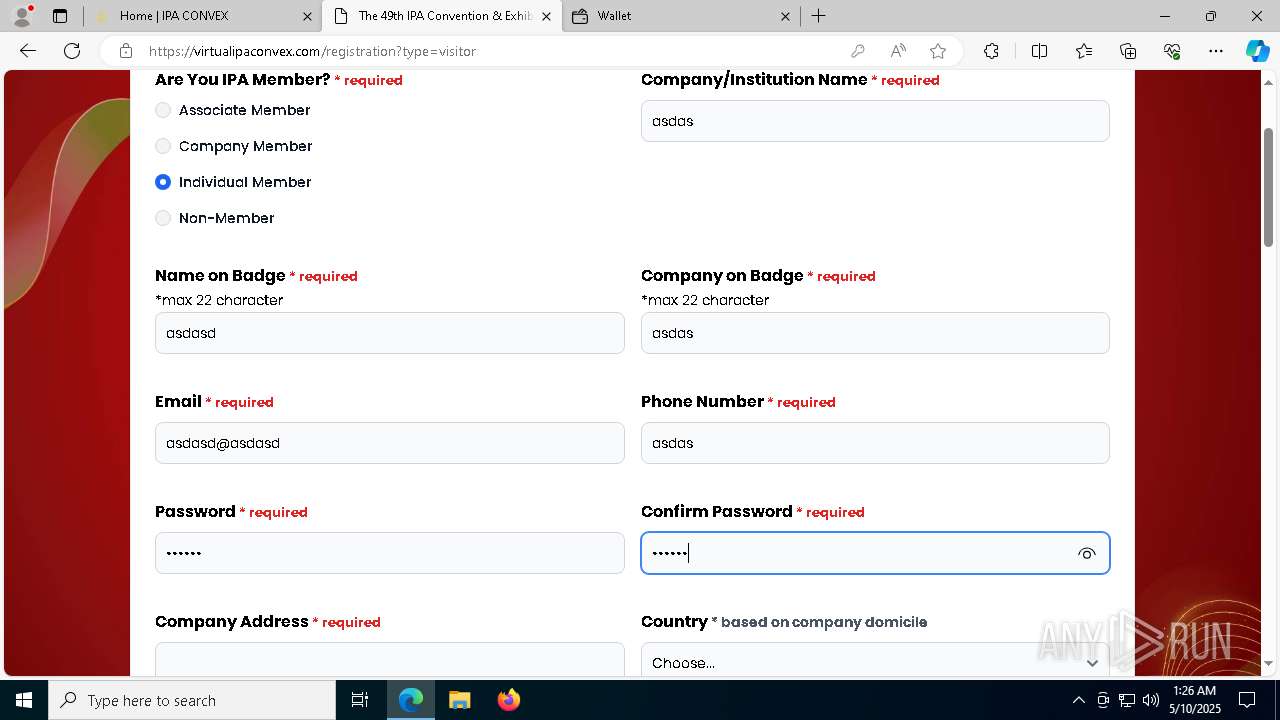1280x720 pixels.
Task: Switch to the Wallet tab
Action: tap(680, 16)
